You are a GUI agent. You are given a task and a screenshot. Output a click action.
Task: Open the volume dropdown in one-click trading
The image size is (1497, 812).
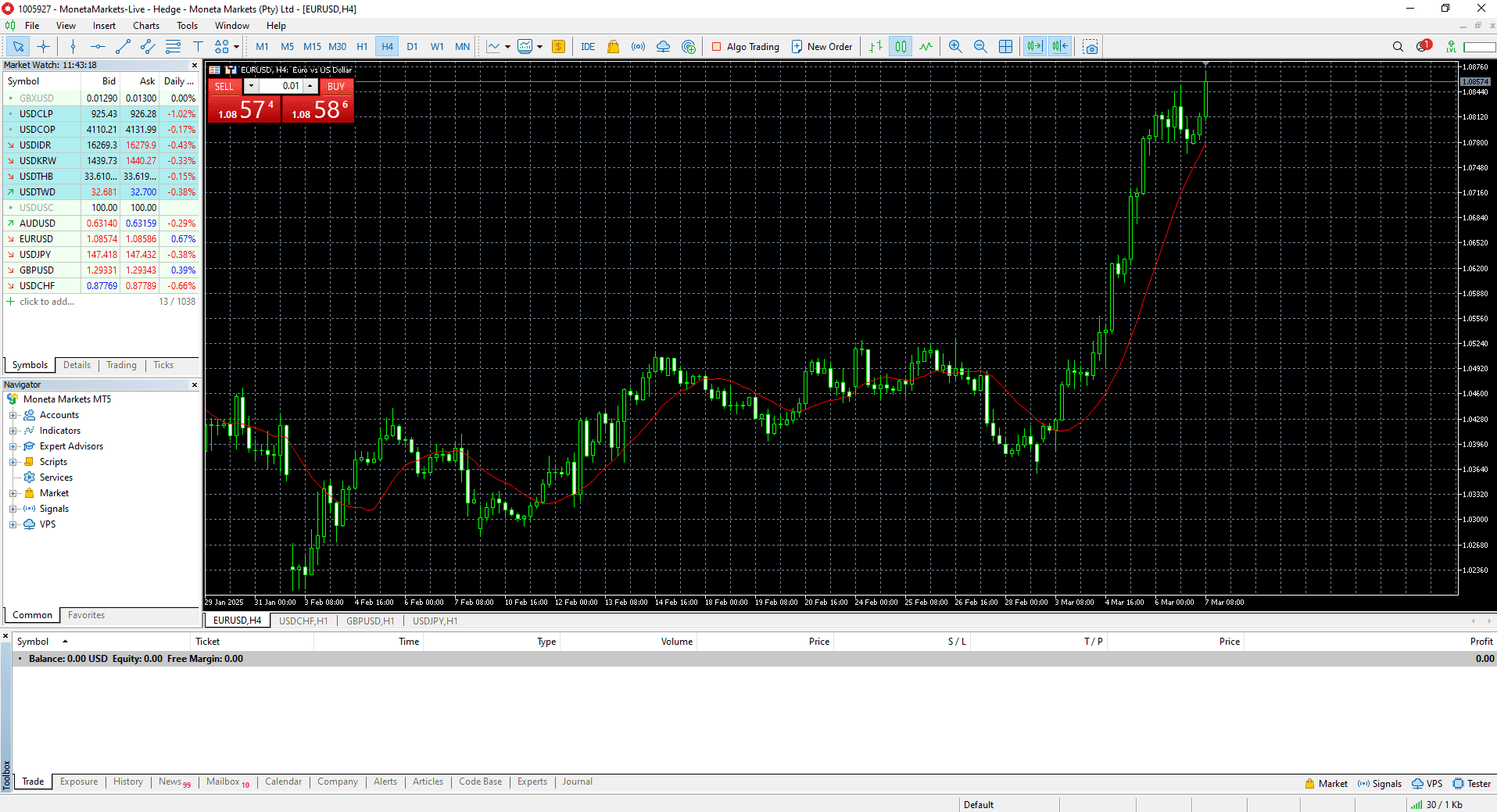251,86
